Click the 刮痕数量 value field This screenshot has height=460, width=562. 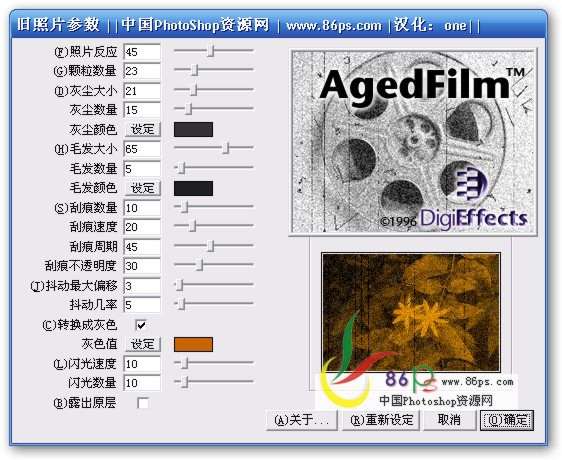tap(142, 208)
